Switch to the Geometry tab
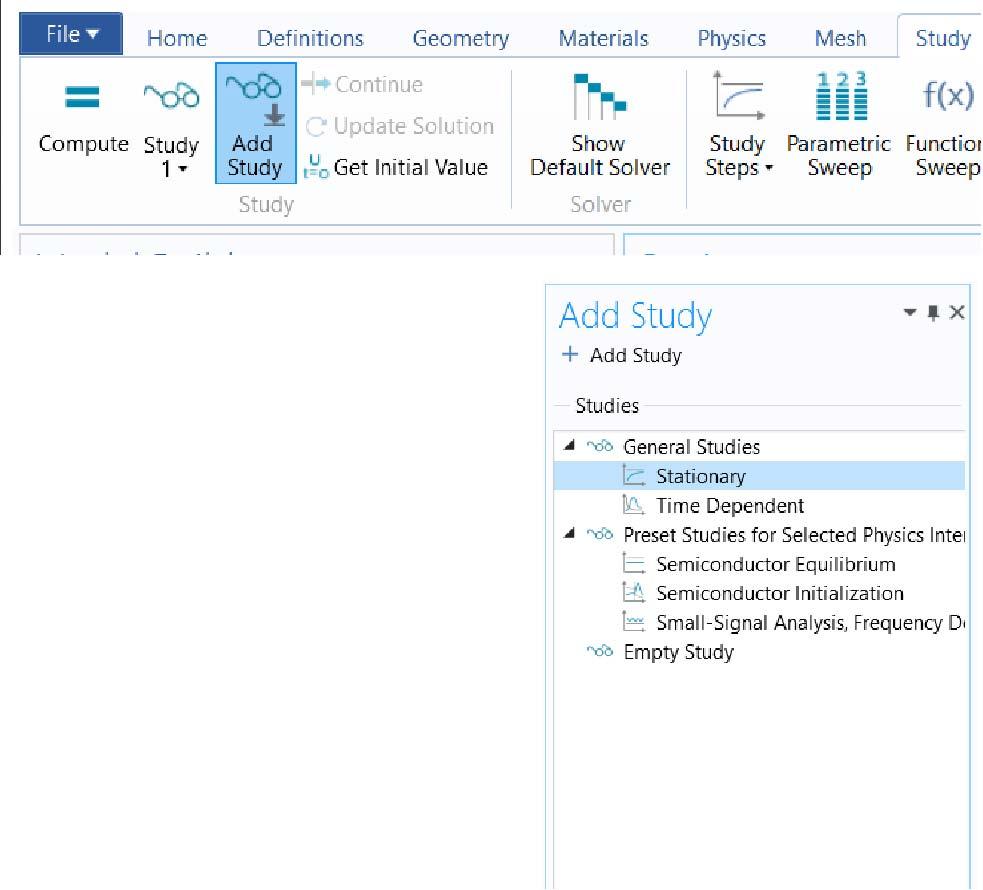 coord(461,38)
